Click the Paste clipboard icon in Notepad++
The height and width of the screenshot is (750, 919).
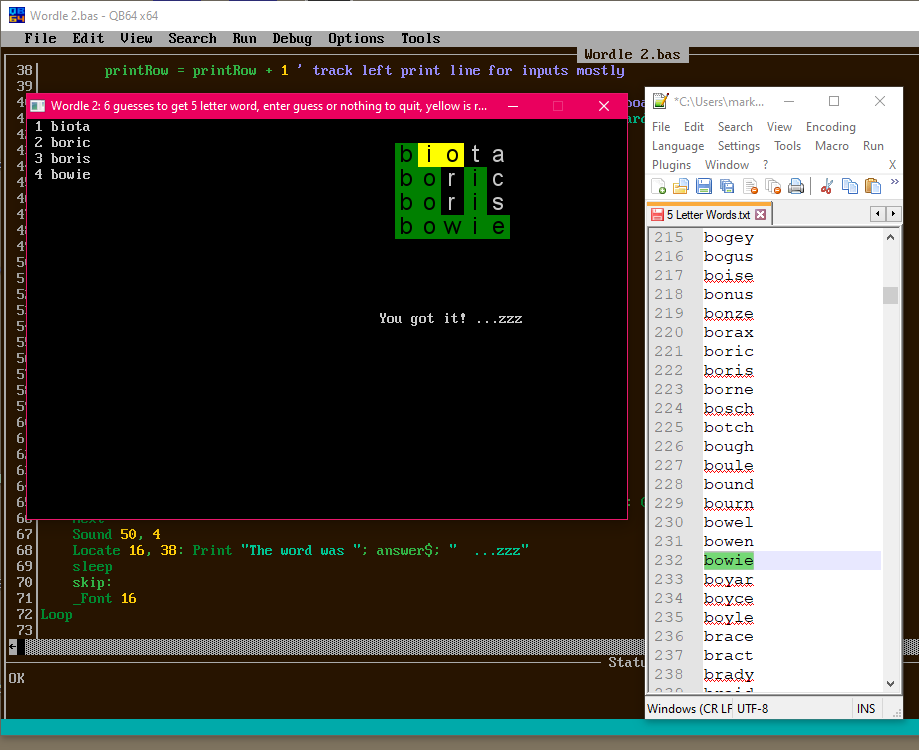click(x=873, y=186)
